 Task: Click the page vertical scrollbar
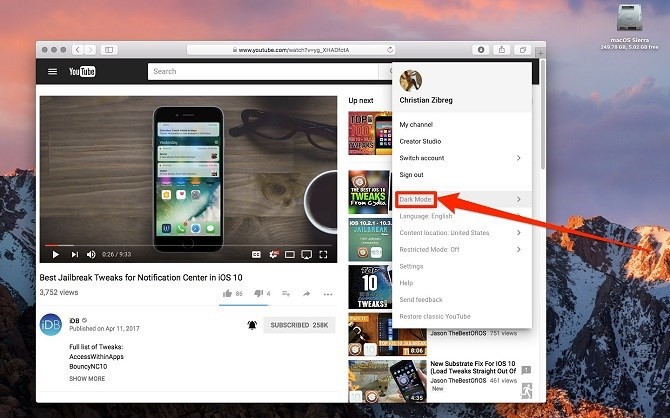pyautogui.click(x=543, y=115)
